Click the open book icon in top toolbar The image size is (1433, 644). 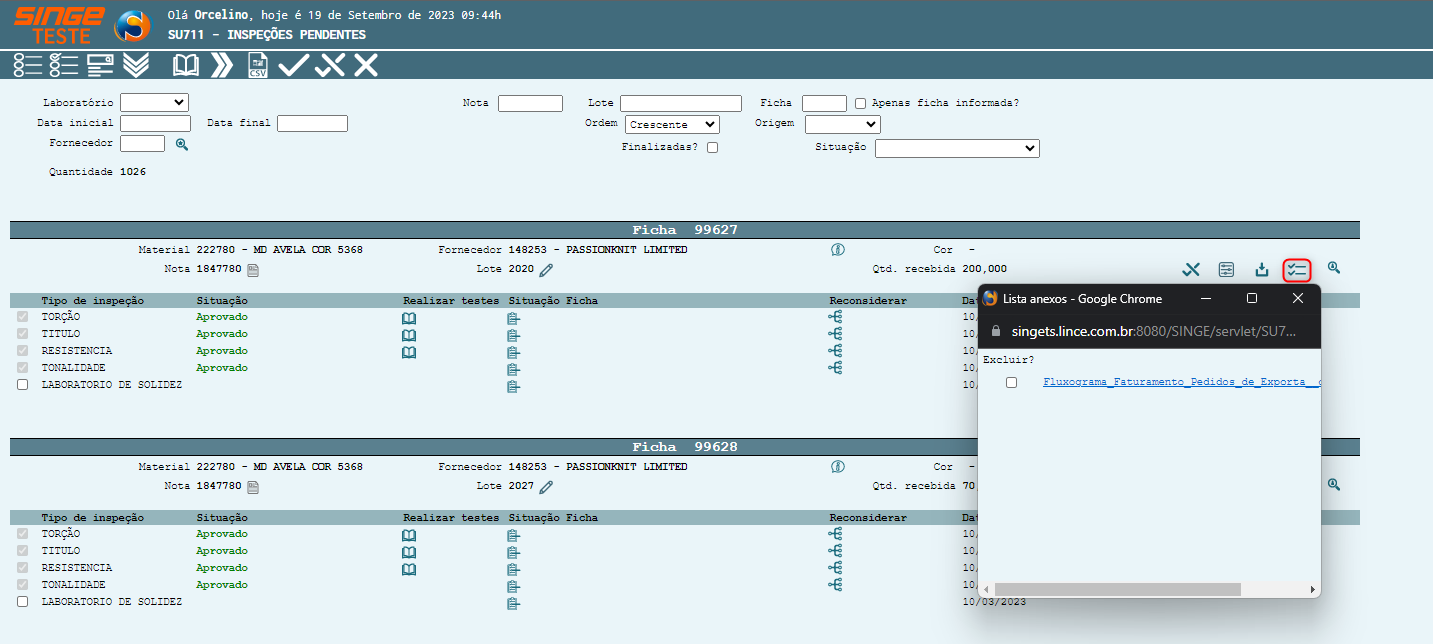click(x=186, y=66)
